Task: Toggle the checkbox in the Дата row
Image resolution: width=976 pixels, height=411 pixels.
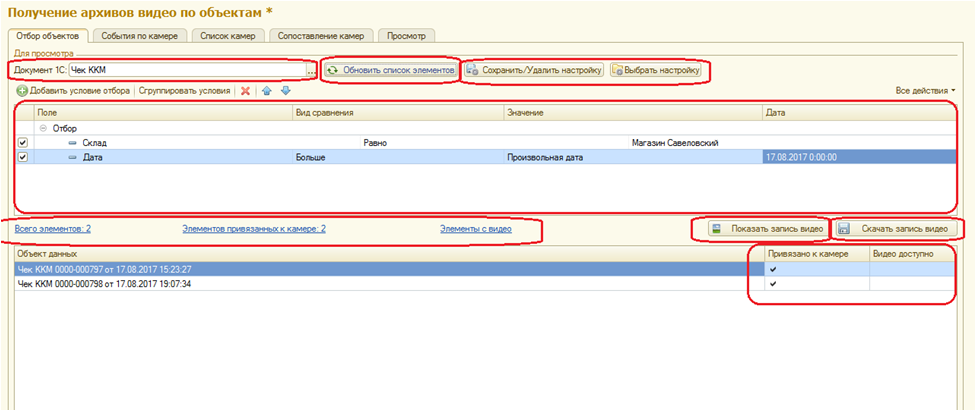Action: (23, 158)
